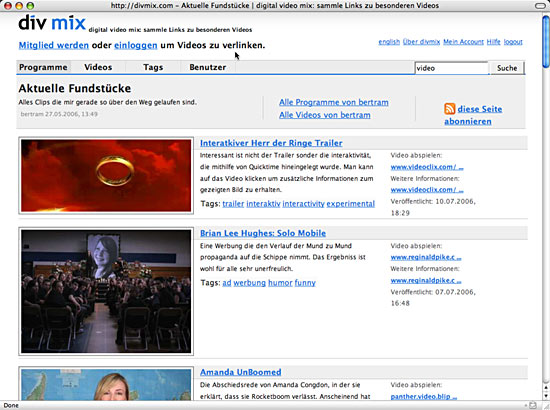Screen dimensions: 550x410
Task: Click the 'interactivity' tag
Action: (303, 204)
